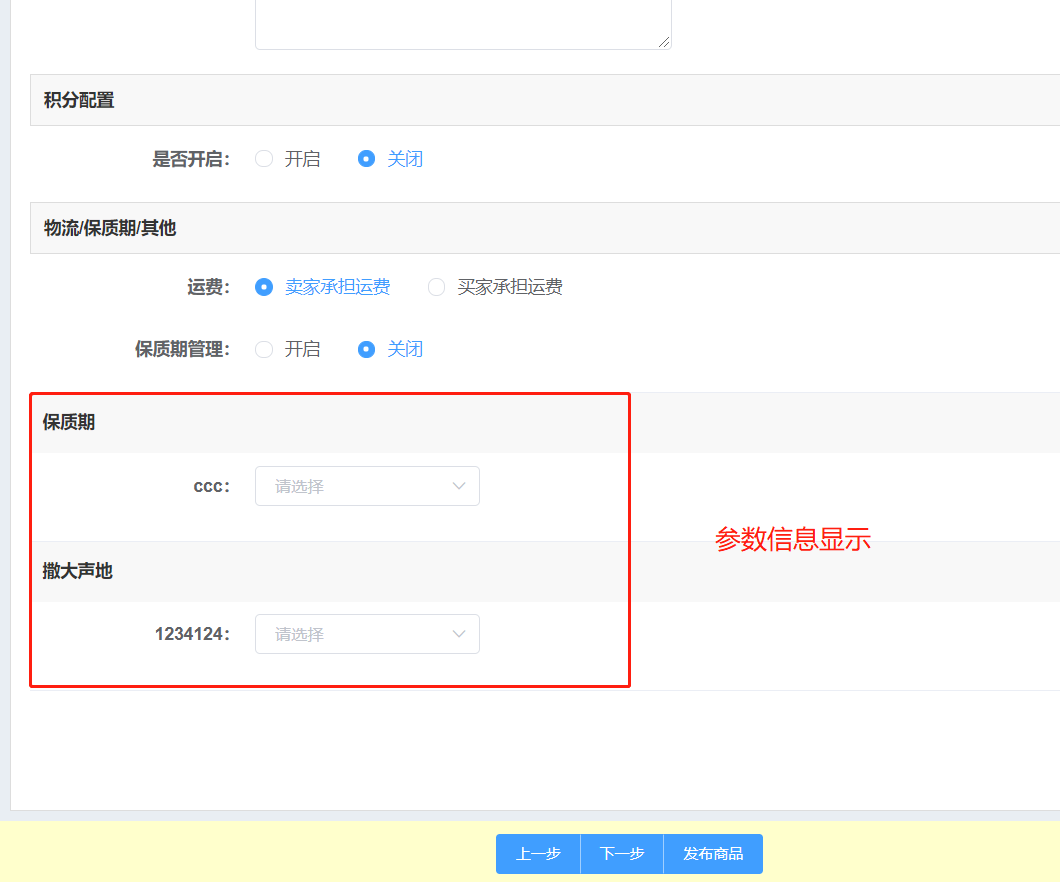Click the 保质期 parameter group title
The height and width of the screenshot is (882, 1060).
point(69,422)
